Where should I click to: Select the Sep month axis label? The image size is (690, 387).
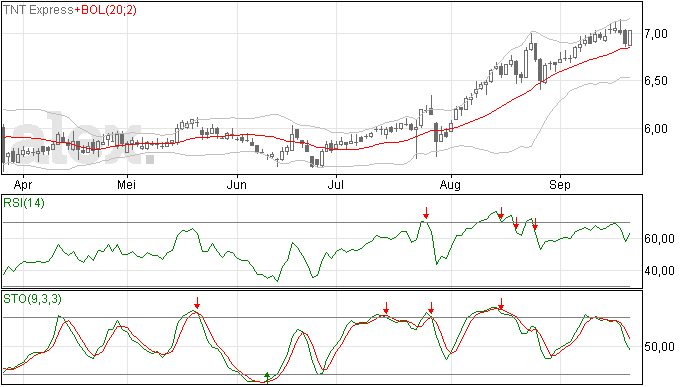pos(559,184)
